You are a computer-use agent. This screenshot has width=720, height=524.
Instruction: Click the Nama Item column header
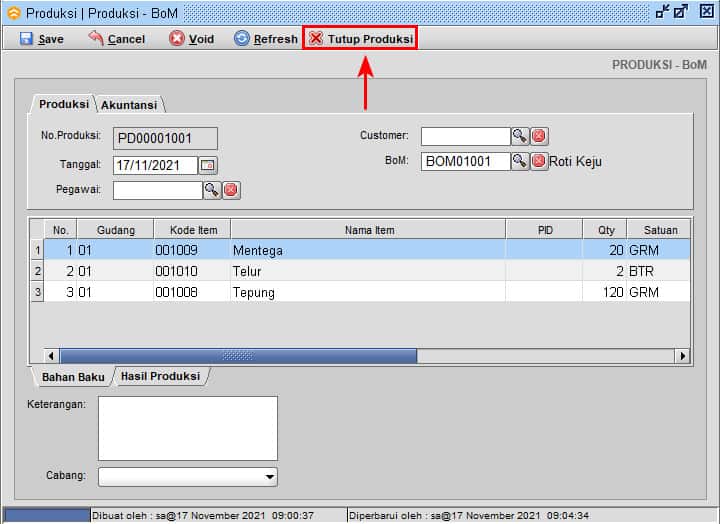[368, 230]
